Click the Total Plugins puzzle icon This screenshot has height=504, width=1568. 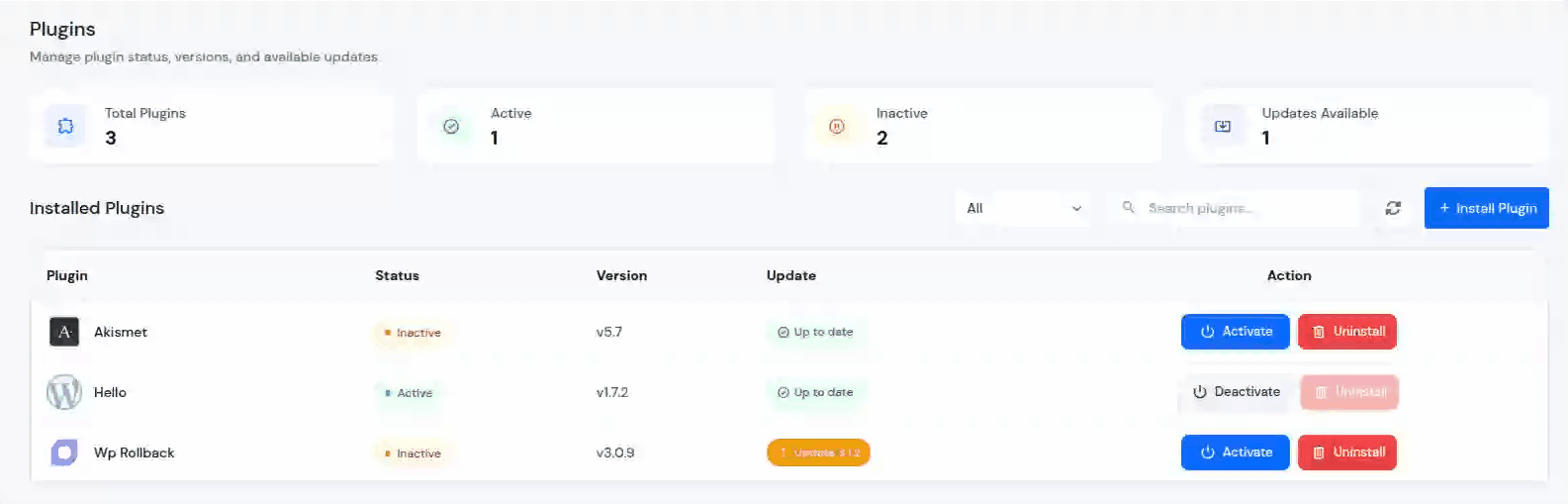click(65, 126)
